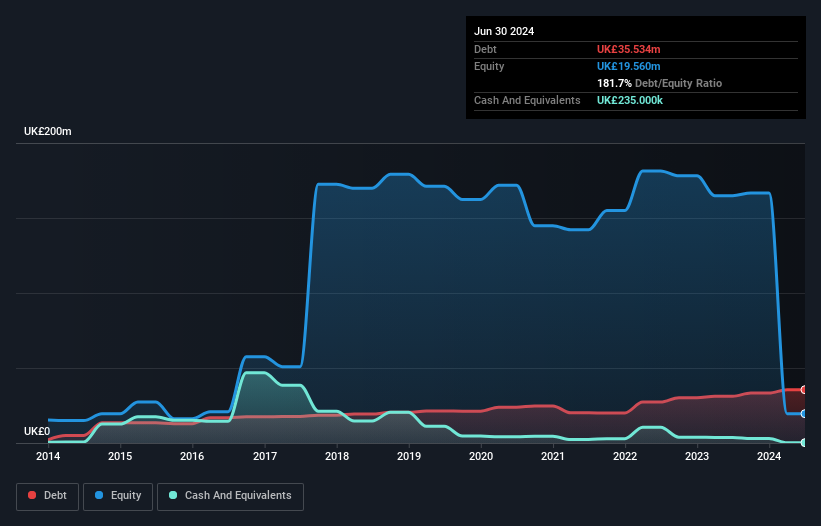Screen dimensions: 821x526
Task: Click the 2022 x-axis label
Action: 625,456
